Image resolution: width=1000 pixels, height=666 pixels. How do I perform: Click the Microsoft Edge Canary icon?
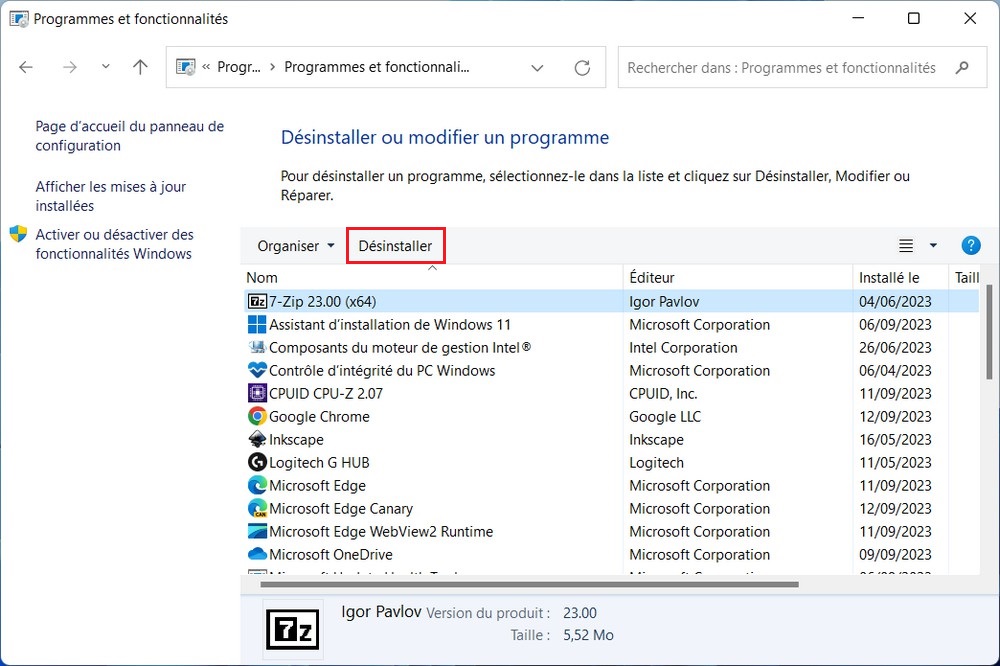tap(257, 508)
